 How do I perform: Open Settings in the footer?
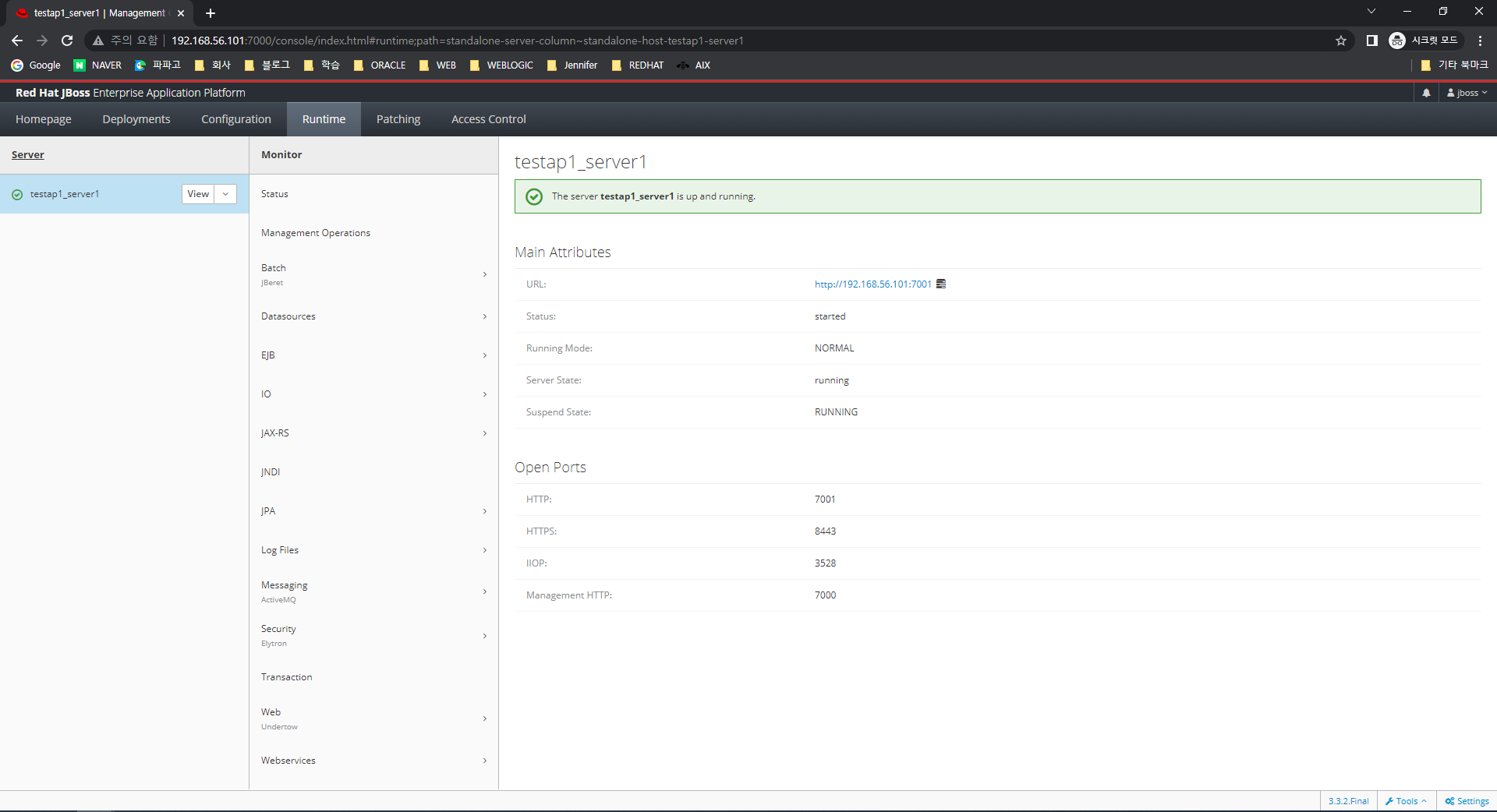(1467, 801)
